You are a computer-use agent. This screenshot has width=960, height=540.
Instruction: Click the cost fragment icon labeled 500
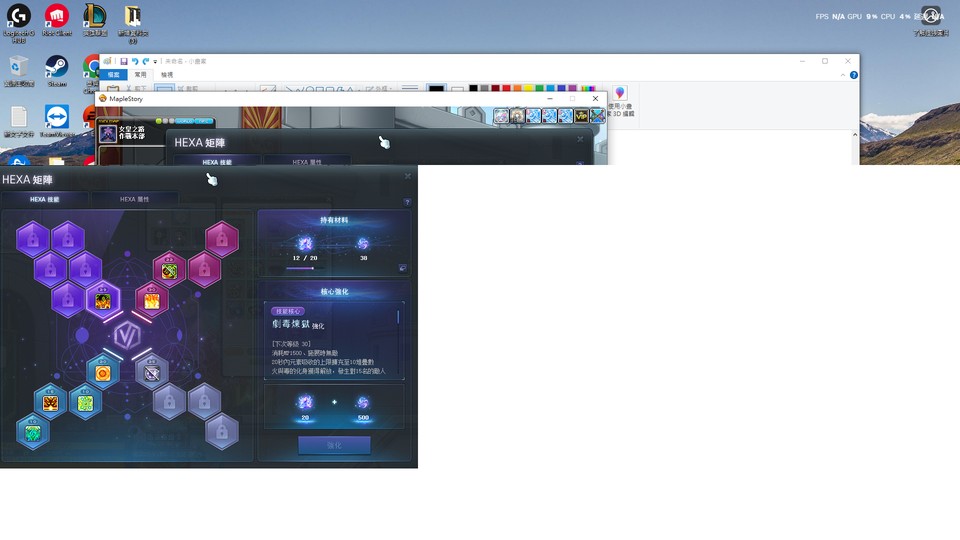[x=363, y=402]
